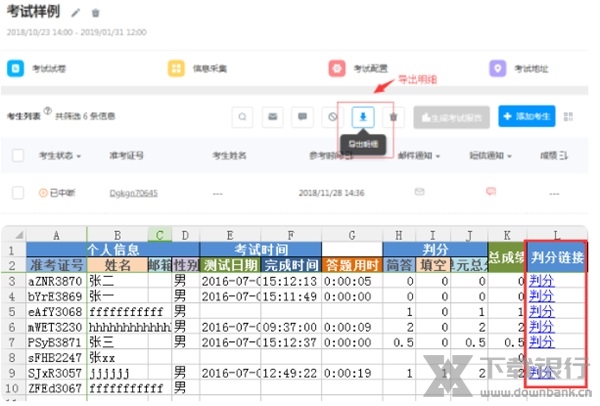
Task: Open the 信息采集 section label
Action: click(210, 69)
